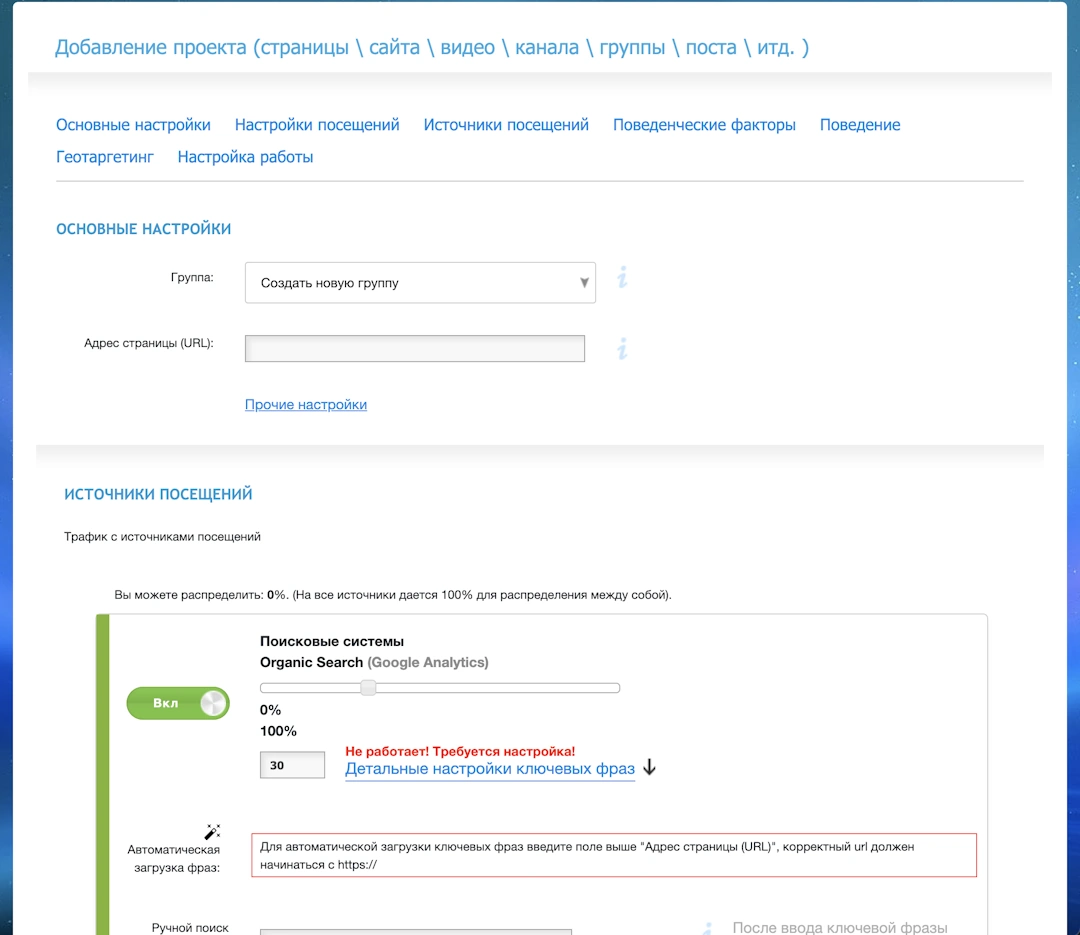Switch to the Настройка работы tab
The height and width of the screenshot is (935, 1080).
[245, 157]
